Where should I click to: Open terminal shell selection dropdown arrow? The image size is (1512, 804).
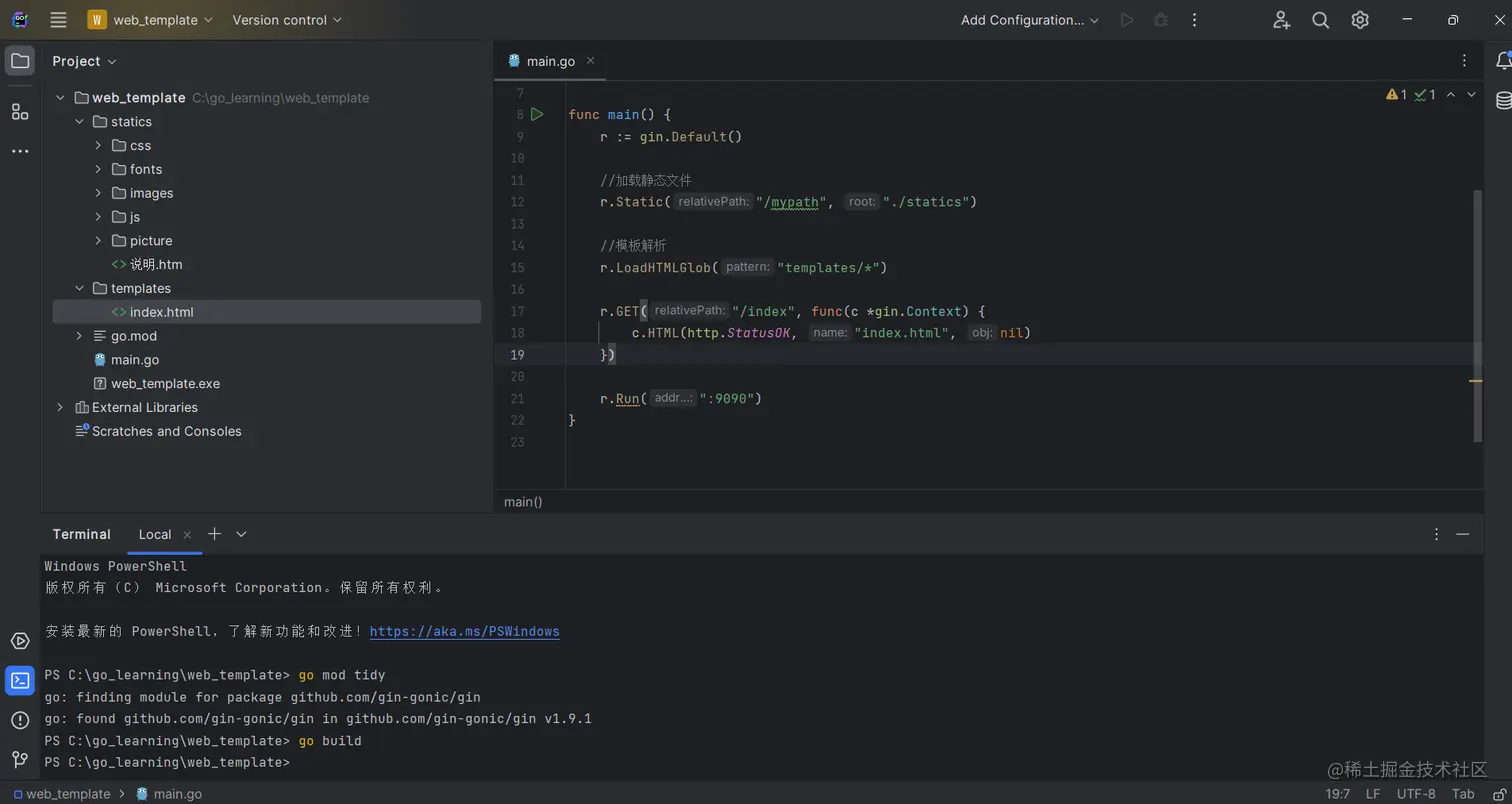click(241, 534)
